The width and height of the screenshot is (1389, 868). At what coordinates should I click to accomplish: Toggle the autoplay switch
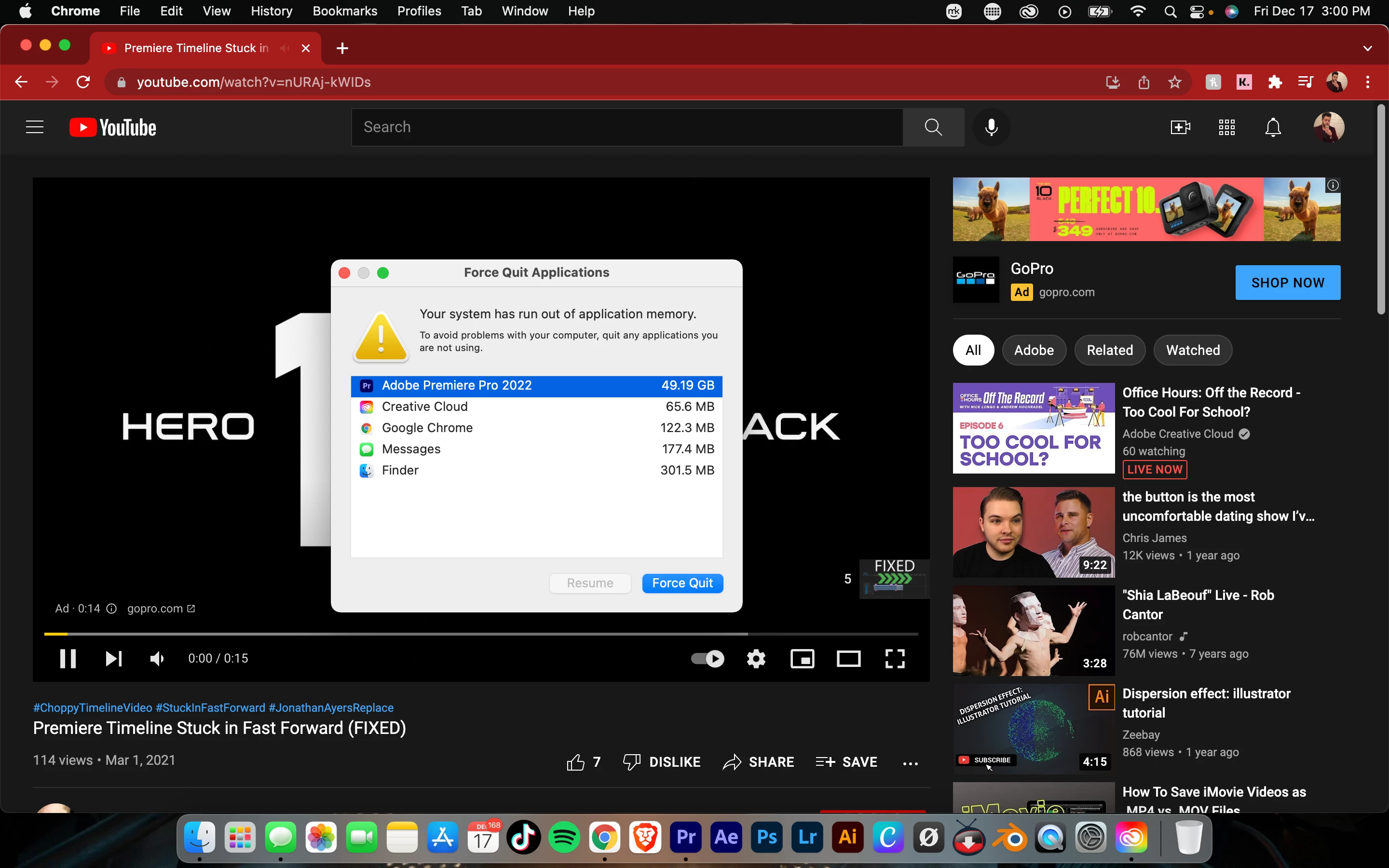(x=708, y=658)
